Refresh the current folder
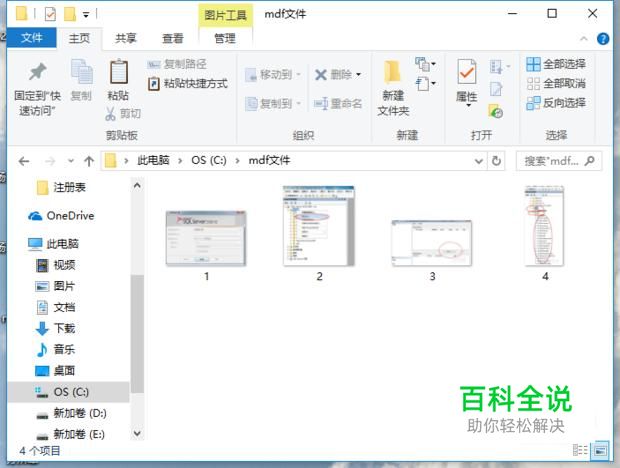This screenshot has height=468, width=620. [496, 161]
